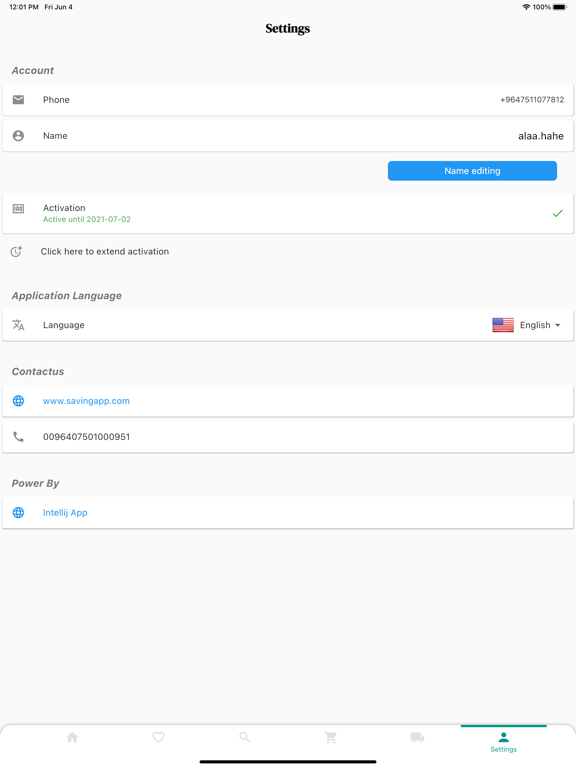
Task: Open the delivery truck tab
Action: pos(417,737)
